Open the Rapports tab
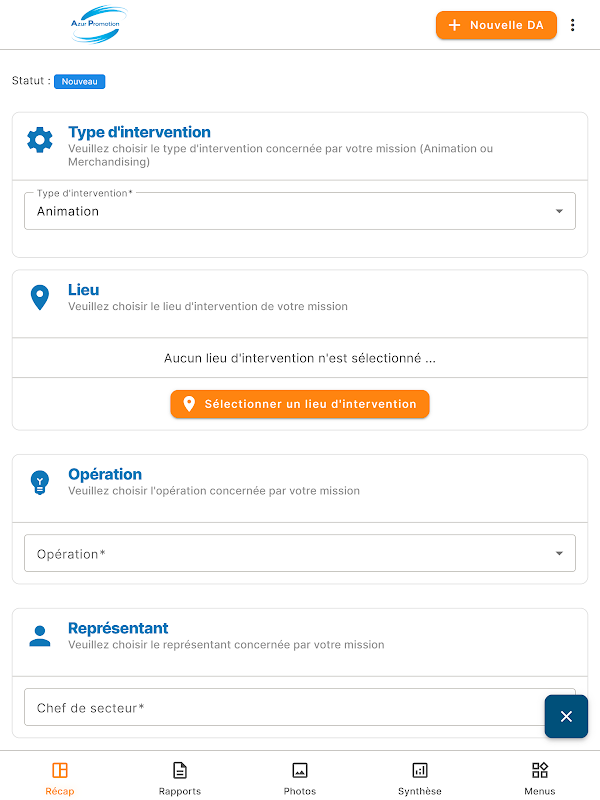 coord(180,779)
